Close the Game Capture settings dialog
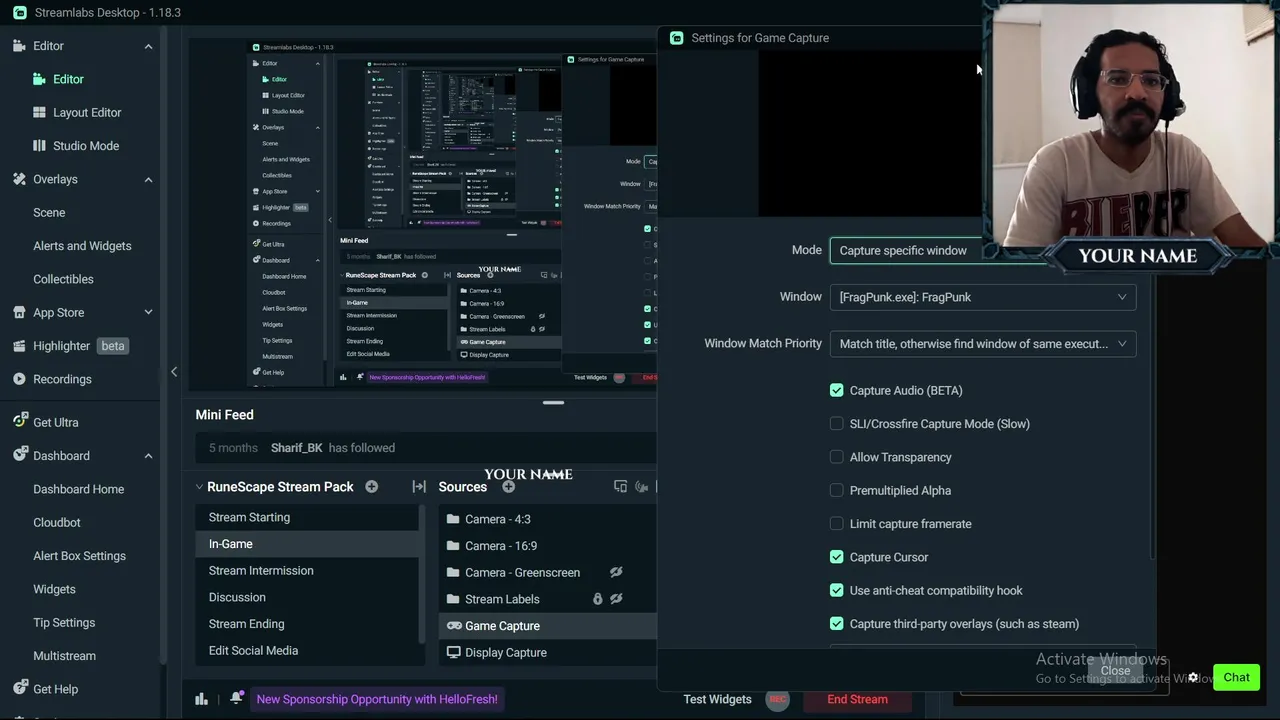1280x720 pixels. [x=1115, y=671]
